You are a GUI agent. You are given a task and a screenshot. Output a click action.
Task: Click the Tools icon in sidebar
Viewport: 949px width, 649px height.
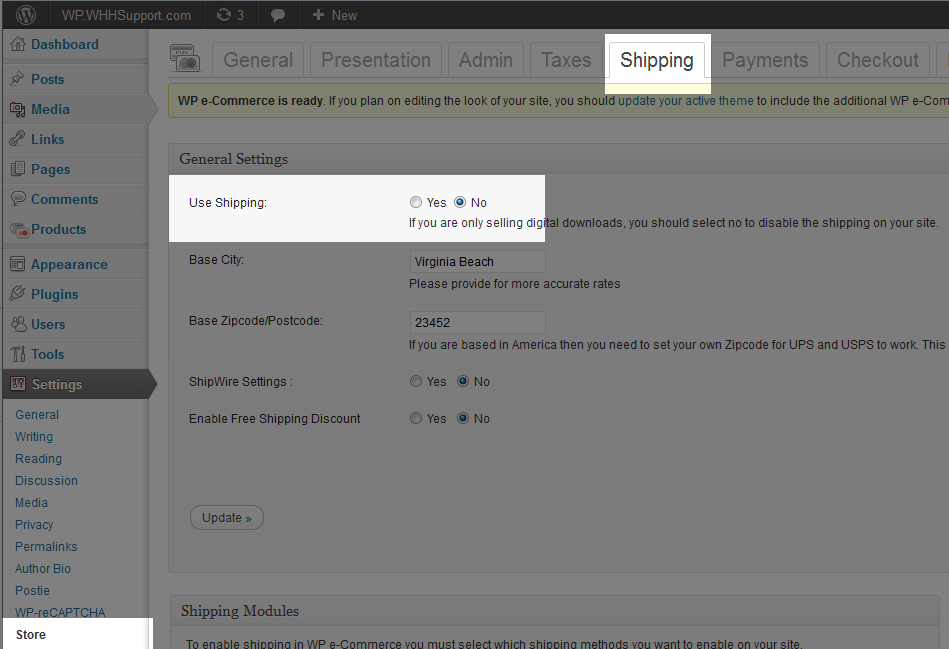point(17,354)
